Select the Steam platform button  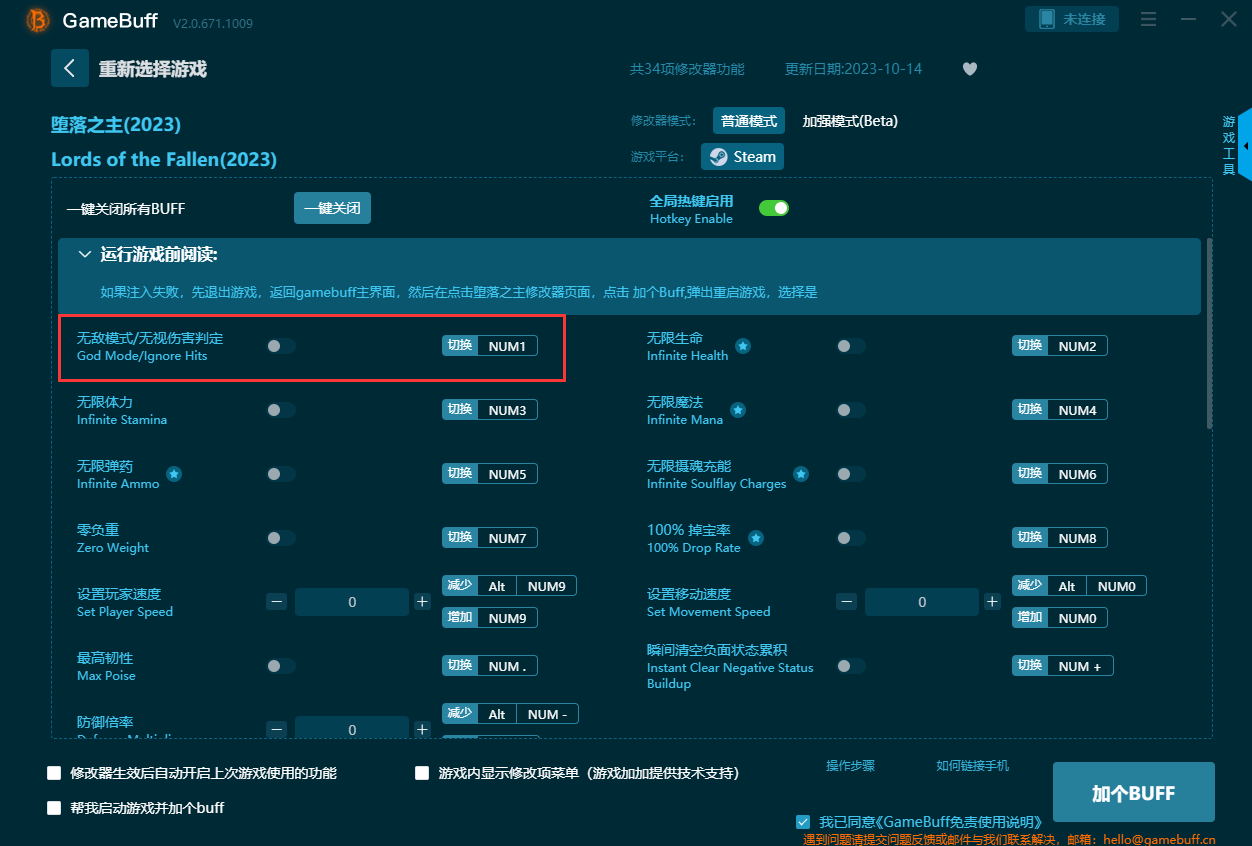coord(742,157)
